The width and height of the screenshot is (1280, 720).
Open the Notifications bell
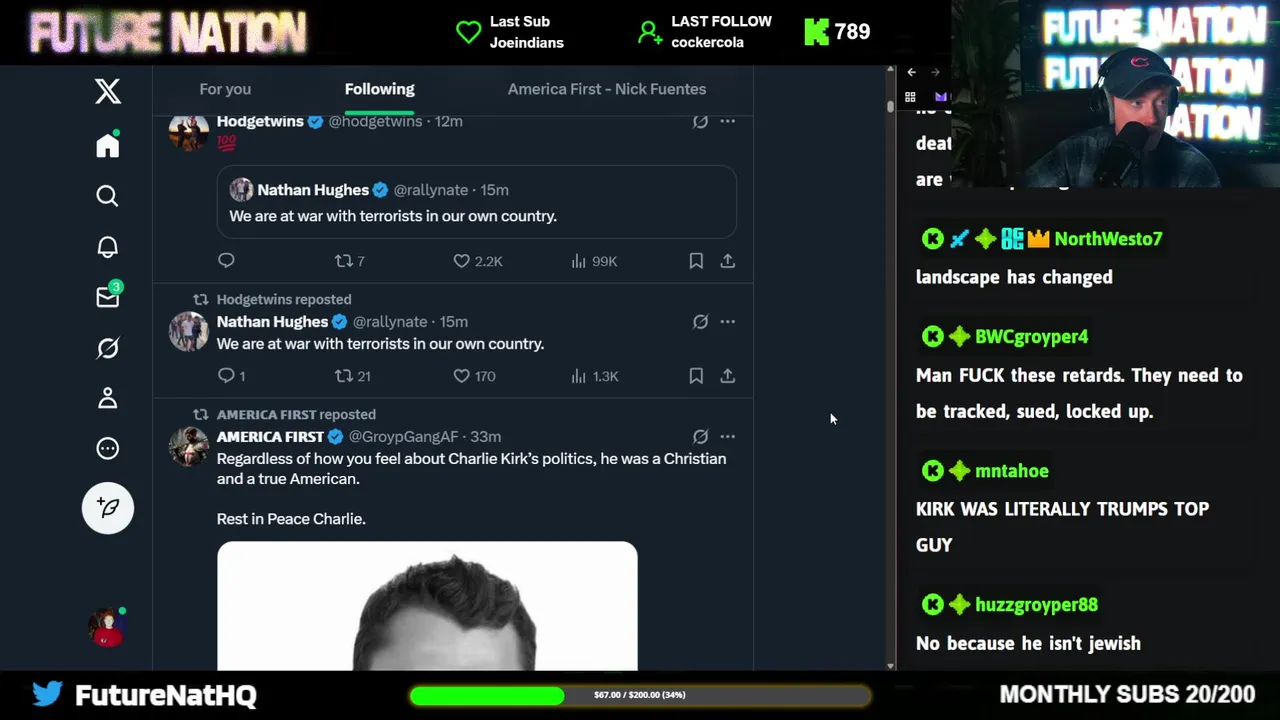point(108,247)
